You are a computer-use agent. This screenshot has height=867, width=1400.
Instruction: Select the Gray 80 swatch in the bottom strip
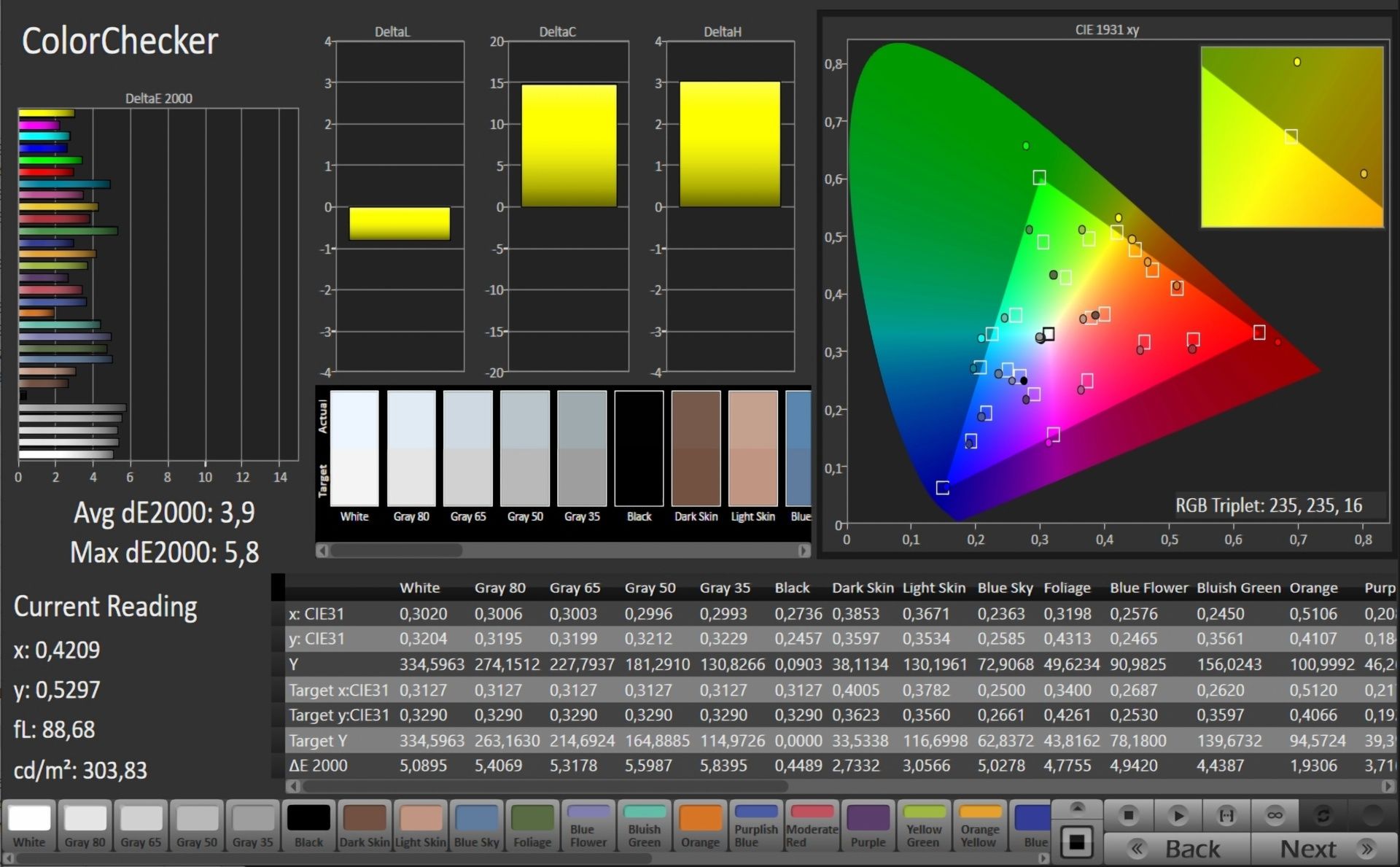coord(85,825)
